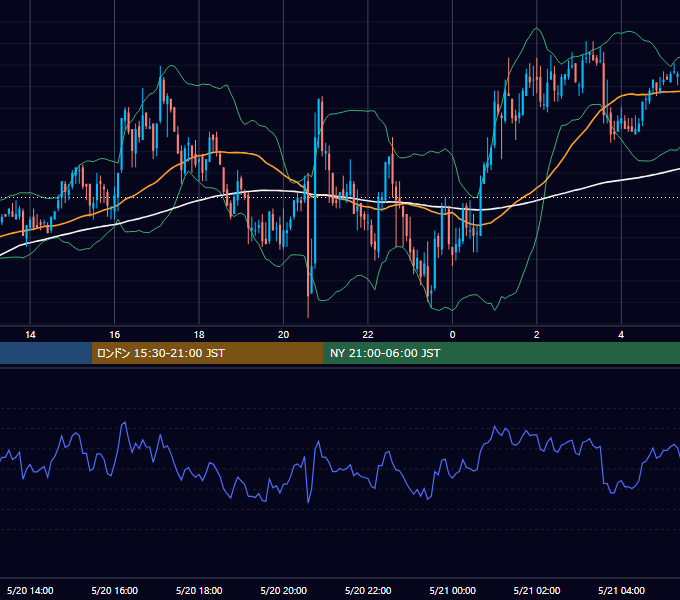
Task: Select the NY 21:00-06:00 JST session bar
Action: 502,353
